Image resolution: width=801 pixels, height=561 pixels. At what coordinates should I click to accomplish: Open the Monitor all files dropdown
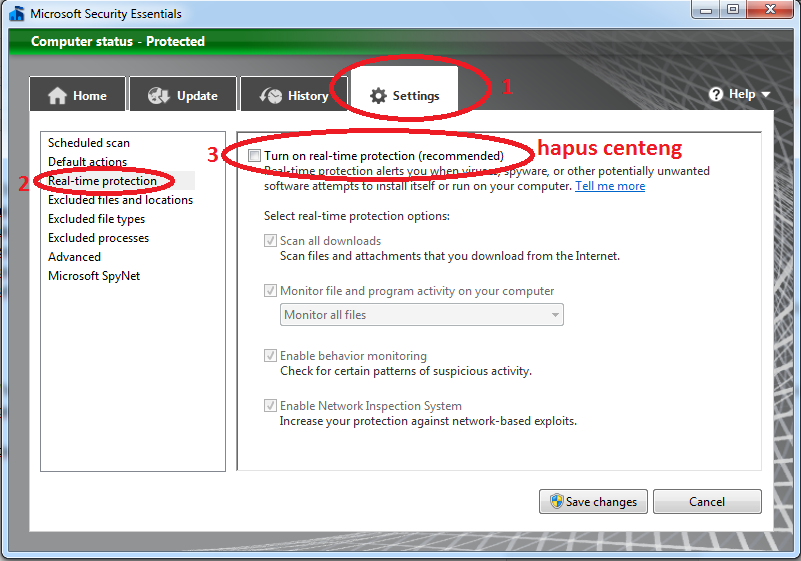tap(421, 315)
